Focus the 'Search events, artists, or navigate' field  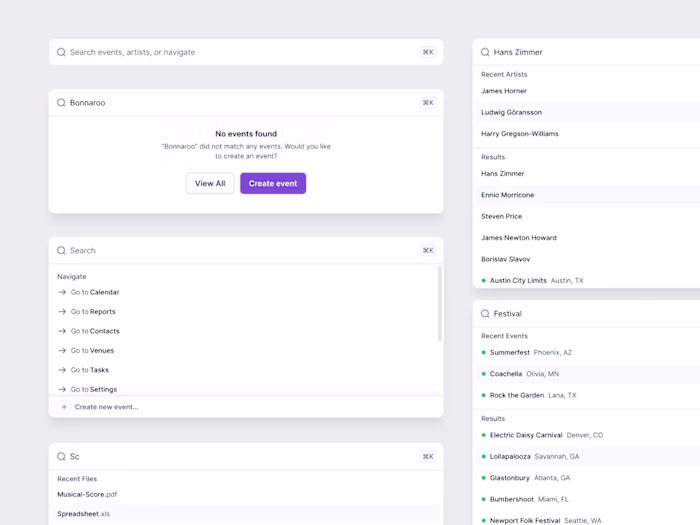(246, 52)
